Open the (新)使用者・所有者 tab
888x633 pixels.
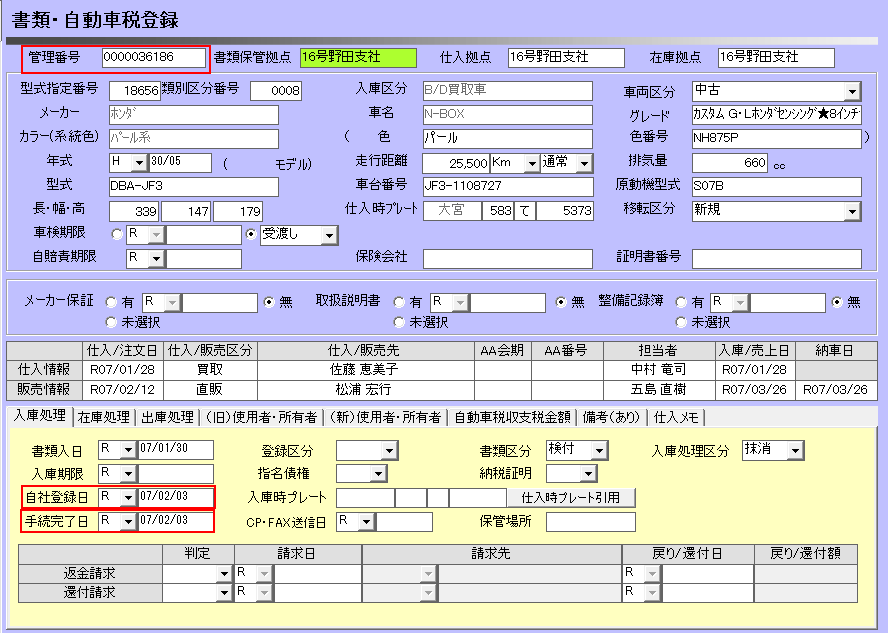pos(385,417)
